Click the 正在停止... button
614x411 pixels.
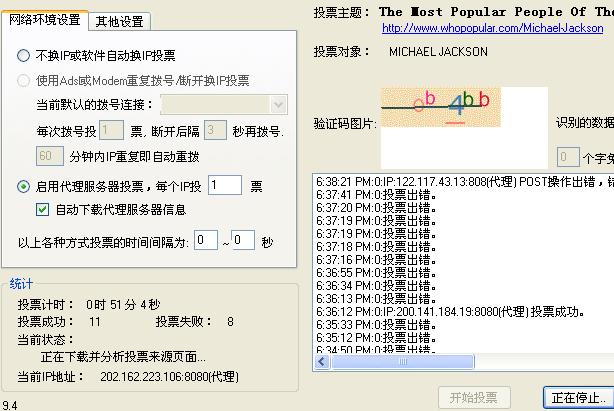578,396
